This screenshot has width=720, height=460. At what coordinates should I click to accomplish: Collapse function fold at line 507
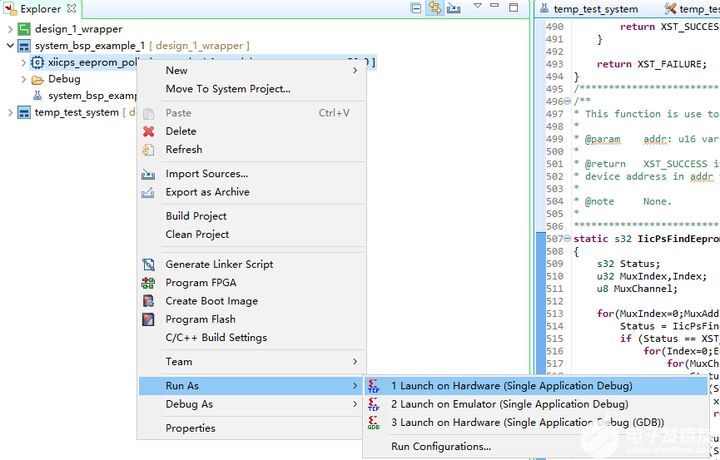point(568,239)
